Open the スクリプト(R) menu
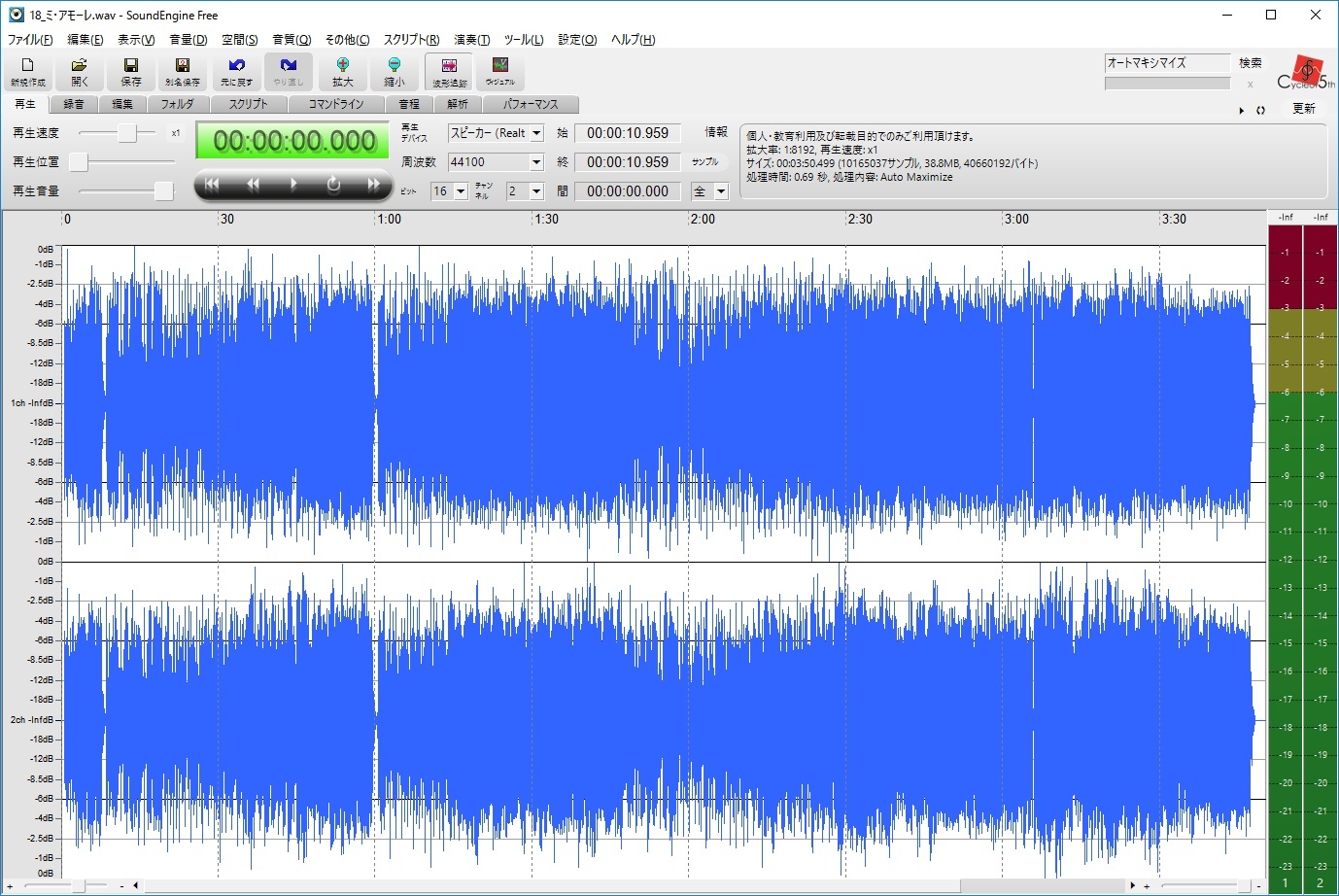 411,40
